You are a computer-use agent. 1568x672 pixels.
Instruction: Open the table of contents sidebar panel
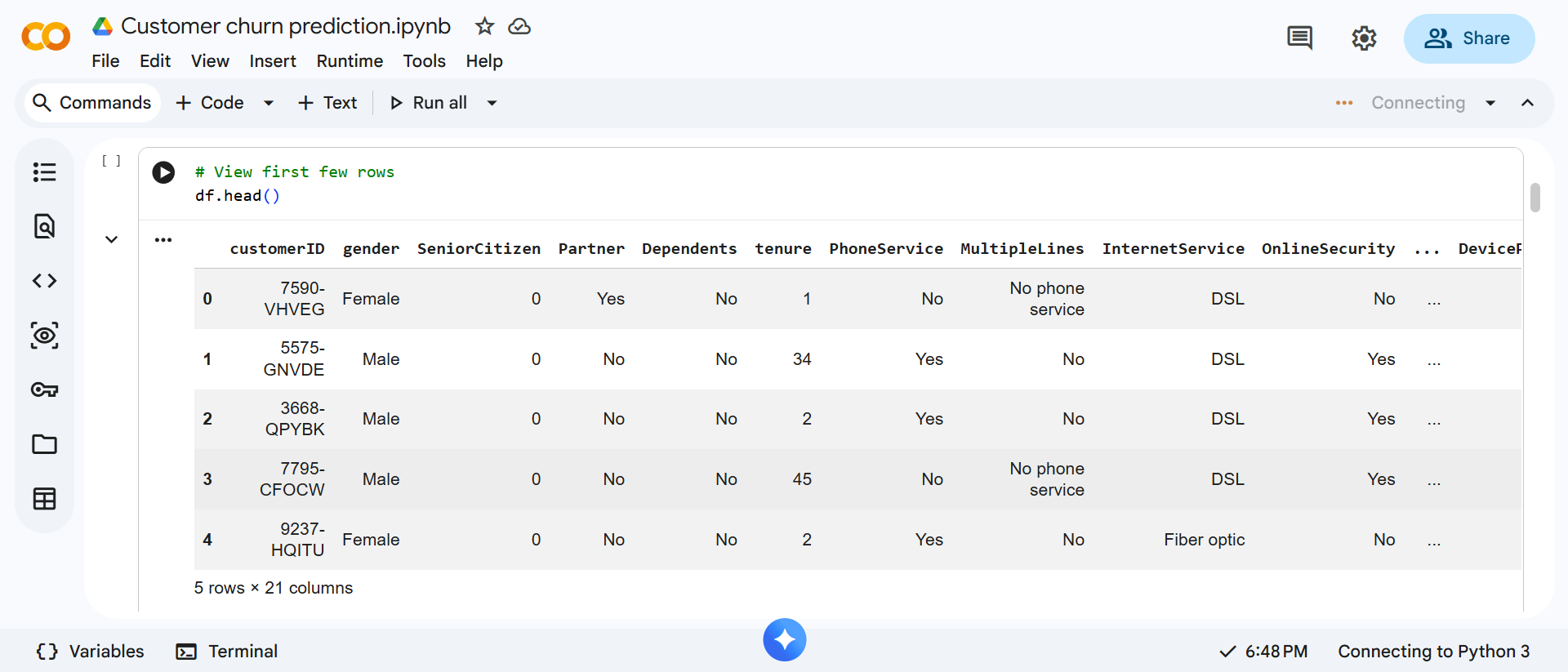point(44,172)
